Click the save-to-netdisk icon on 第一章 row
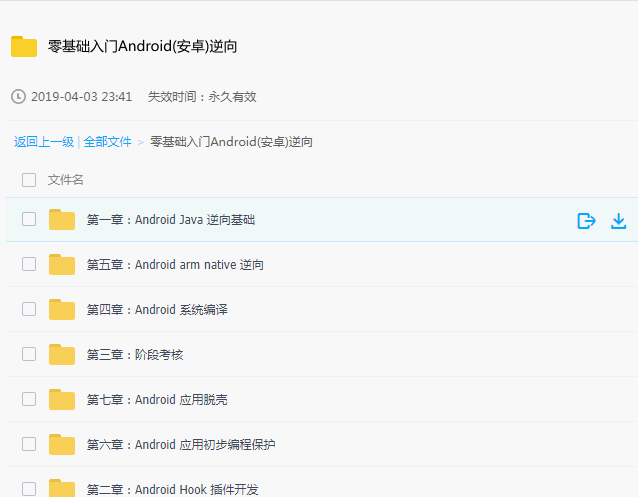Screen dimensions: 638x497 pyautogui.click(x=586, y=221)
